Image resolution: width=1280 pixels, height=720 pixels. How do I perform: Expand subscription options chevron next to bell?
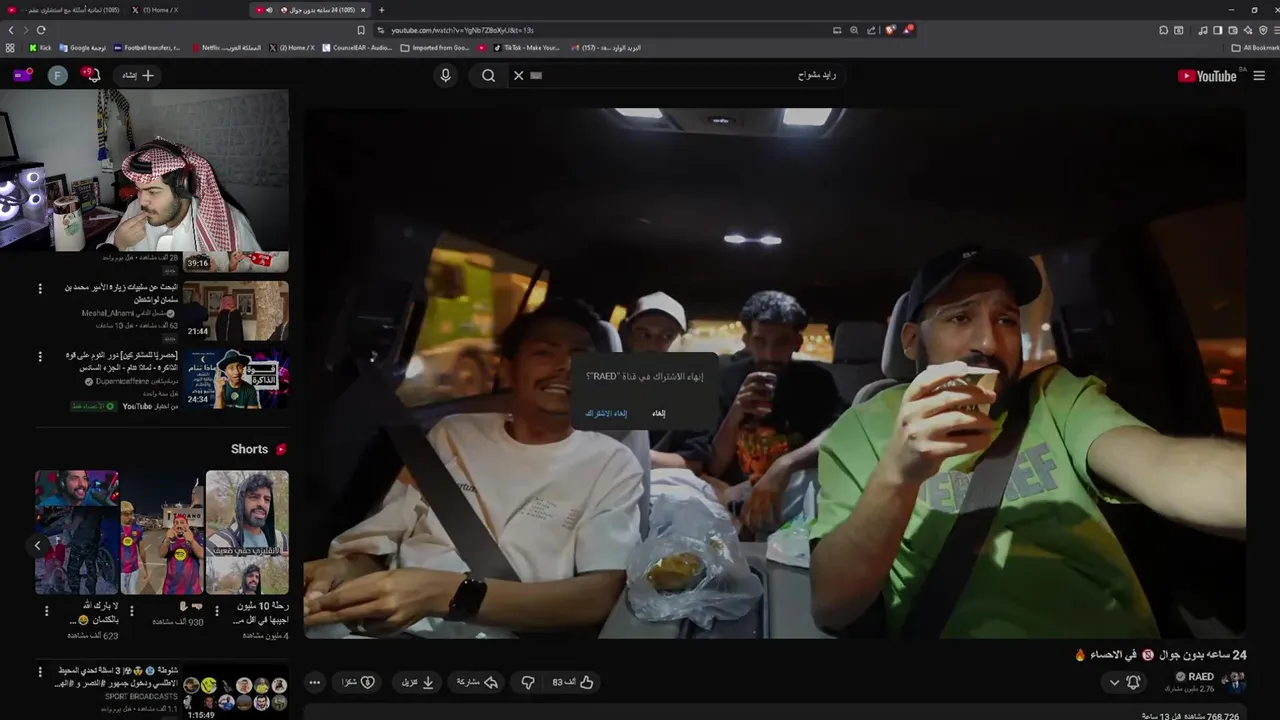[1114, 683]
